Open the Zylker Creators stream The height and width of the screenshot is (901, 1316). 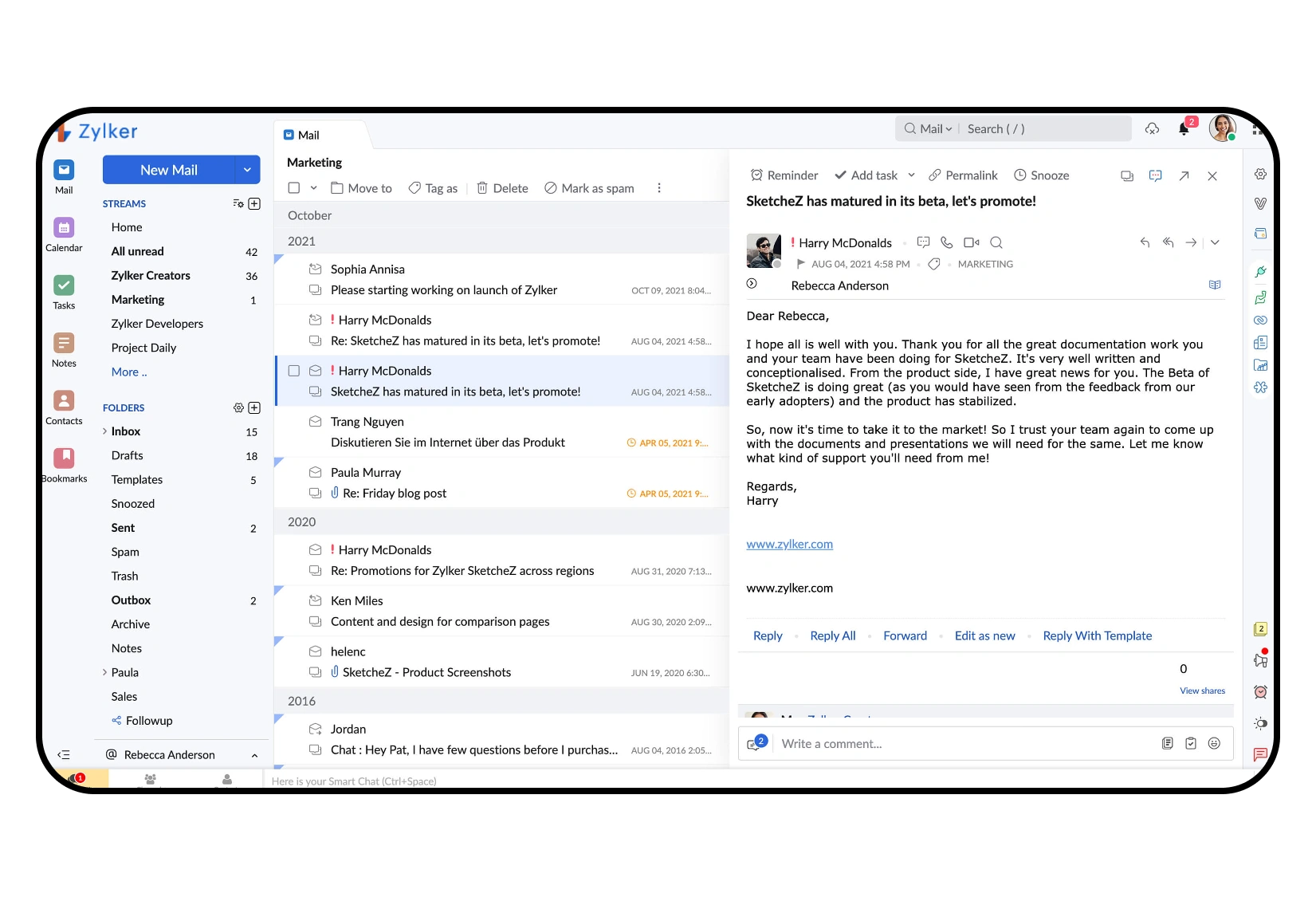(151, 275)
